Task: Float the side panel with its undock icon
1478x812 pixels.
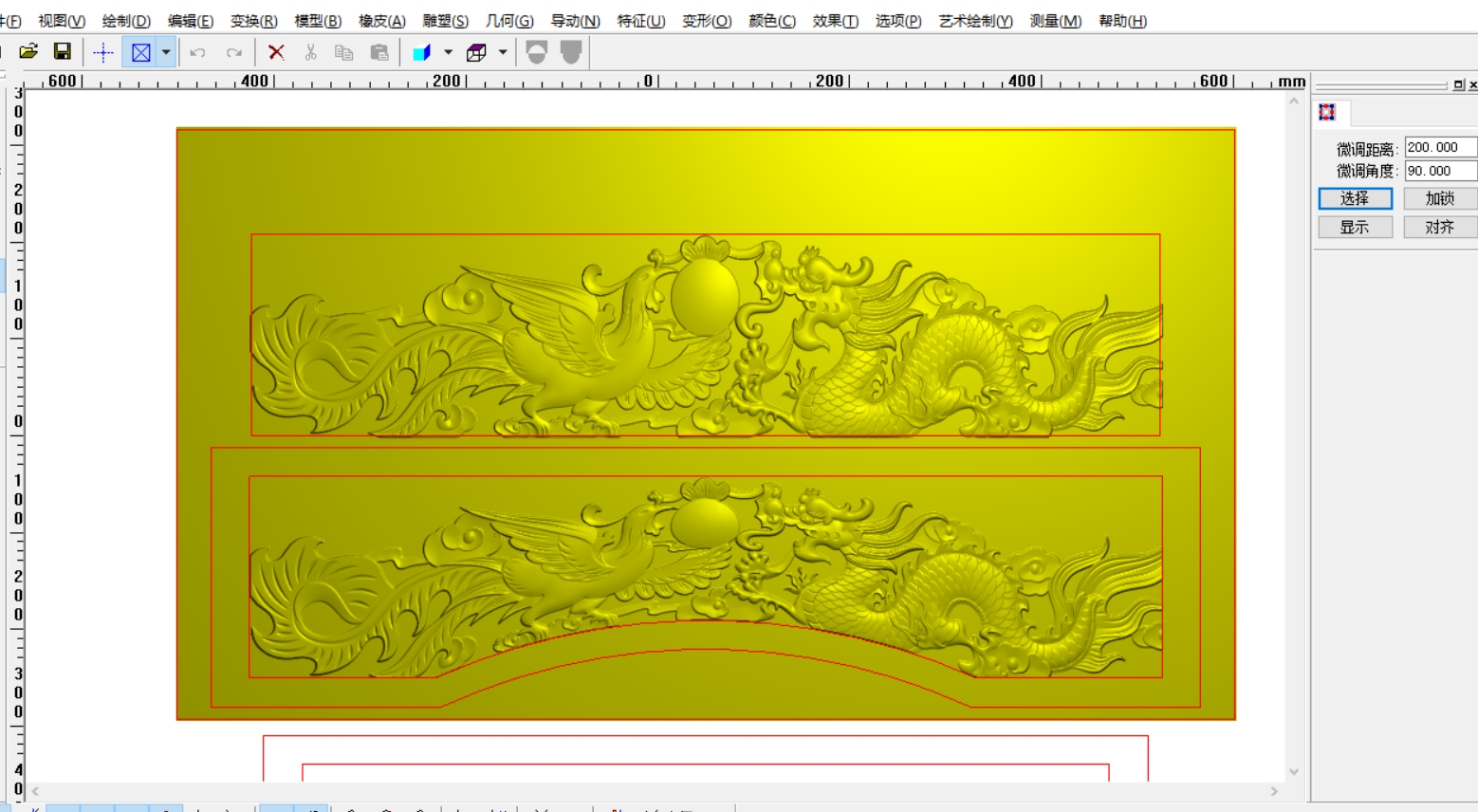Action: pyautogui.click(x=1458, y=85)
